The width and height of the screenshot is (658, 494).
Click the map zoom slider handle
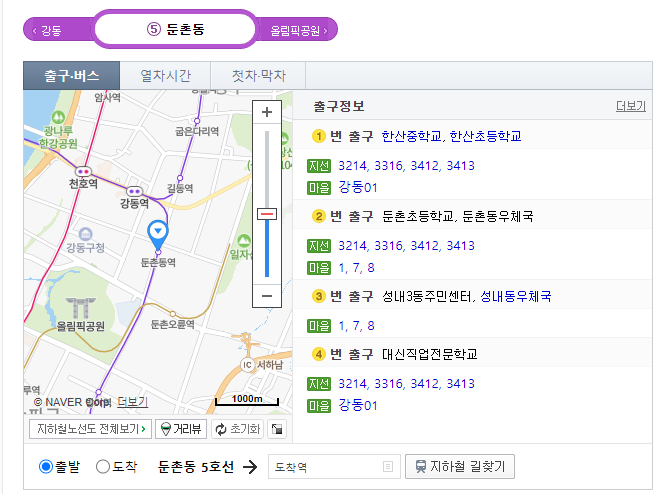coord(267,214)
